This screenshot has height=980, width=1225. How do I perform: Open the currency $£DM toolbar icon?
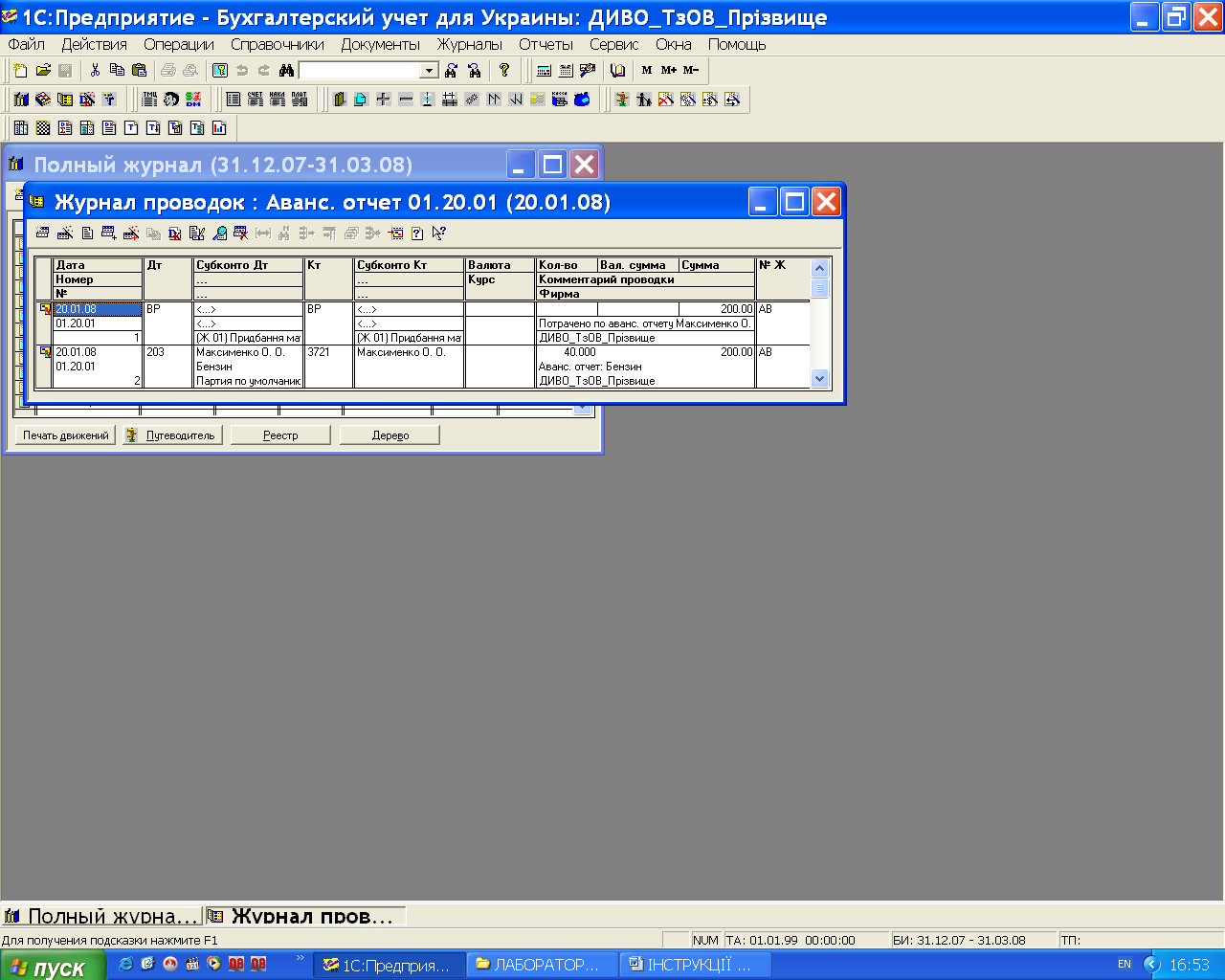(194, 99)
